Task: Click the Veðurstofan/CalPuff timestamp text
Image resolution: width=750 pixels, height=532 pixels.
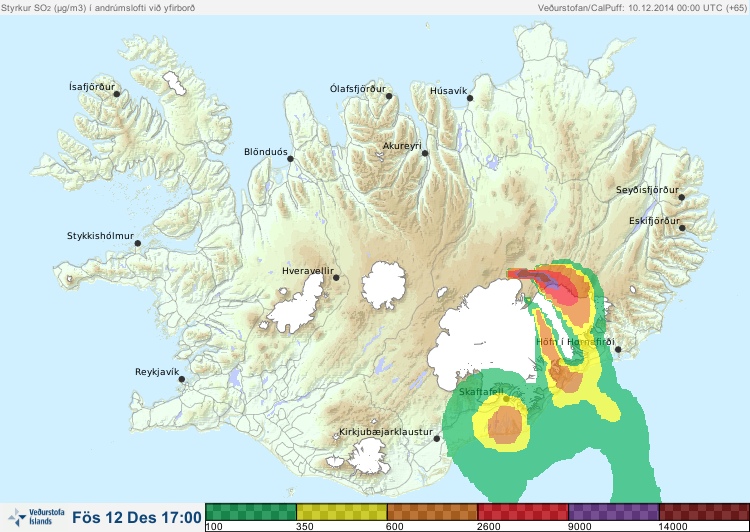Action: coord(642,7)
